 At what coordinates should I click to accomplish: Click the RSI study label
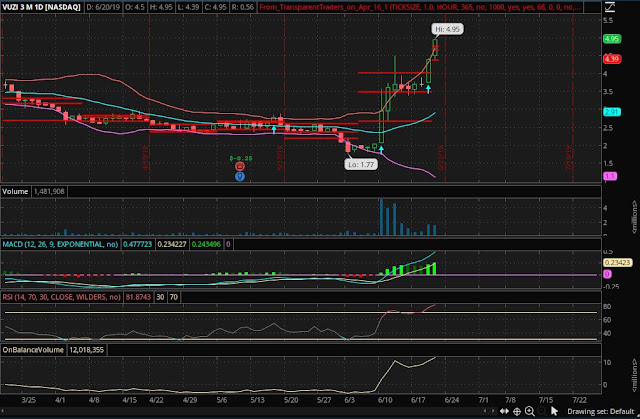point(62,297)
